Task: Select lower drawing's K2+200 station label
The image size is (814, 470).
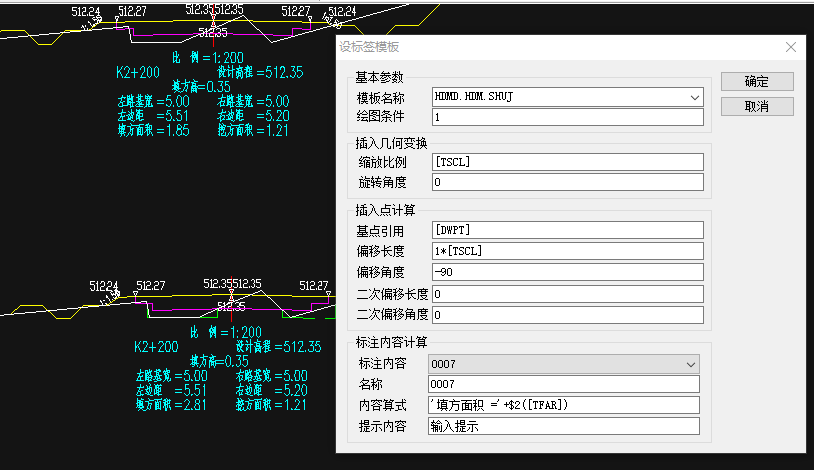Action: click(x=156, y=347)
